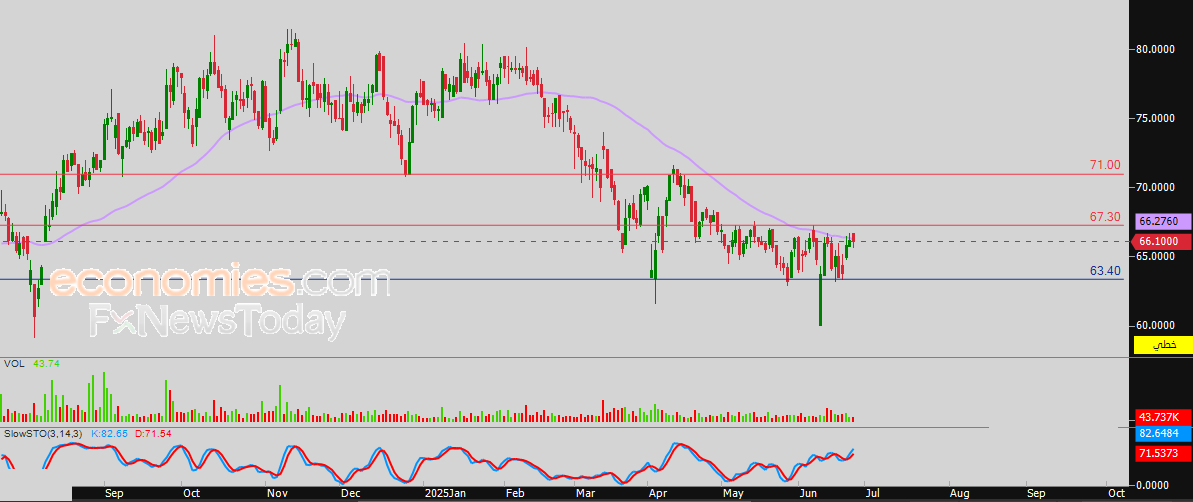Click the Aug label on the time axis
This screenshot has width=1193, height=502.
(959, 494)
